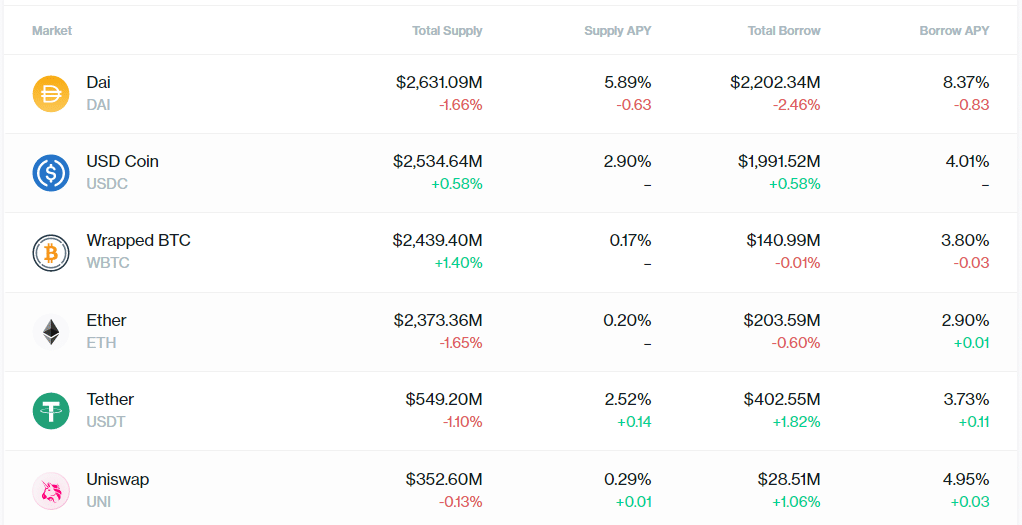Click USD Coin total borrow $1,991.52M
Image resolution: width=1022 pixels, height=525 pixels.
pos(780,161)
